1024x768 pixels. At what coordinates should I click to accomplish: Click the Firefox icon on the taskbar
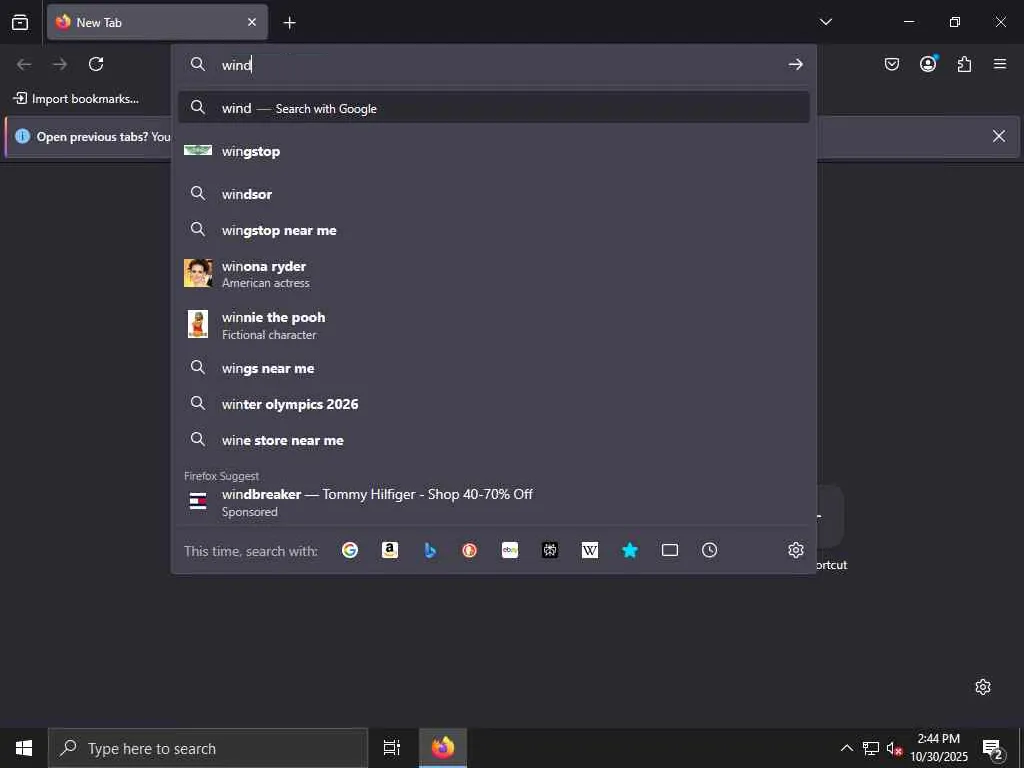click(443, 748)
